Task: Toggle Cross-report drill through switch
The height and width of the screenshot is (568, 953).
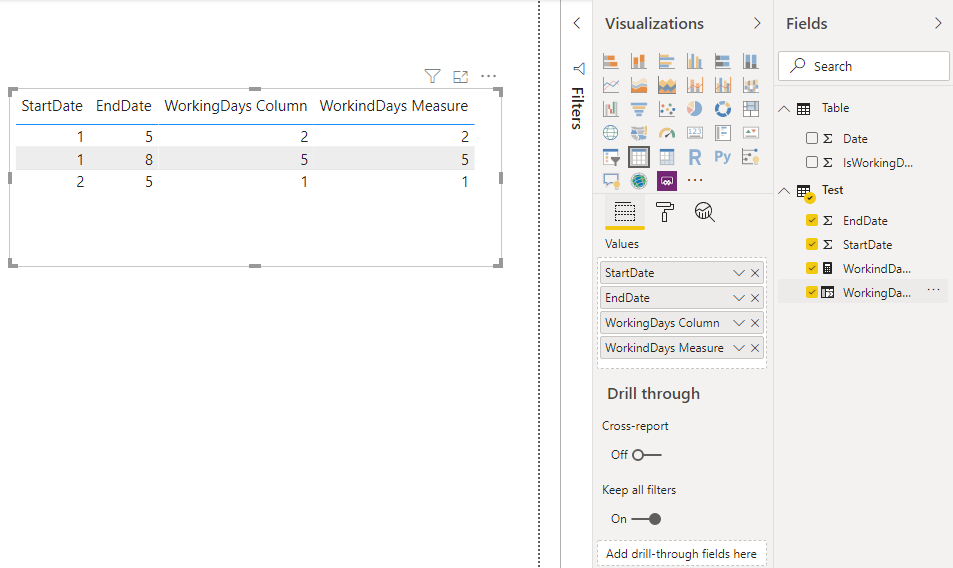Action: pos(646,455)
